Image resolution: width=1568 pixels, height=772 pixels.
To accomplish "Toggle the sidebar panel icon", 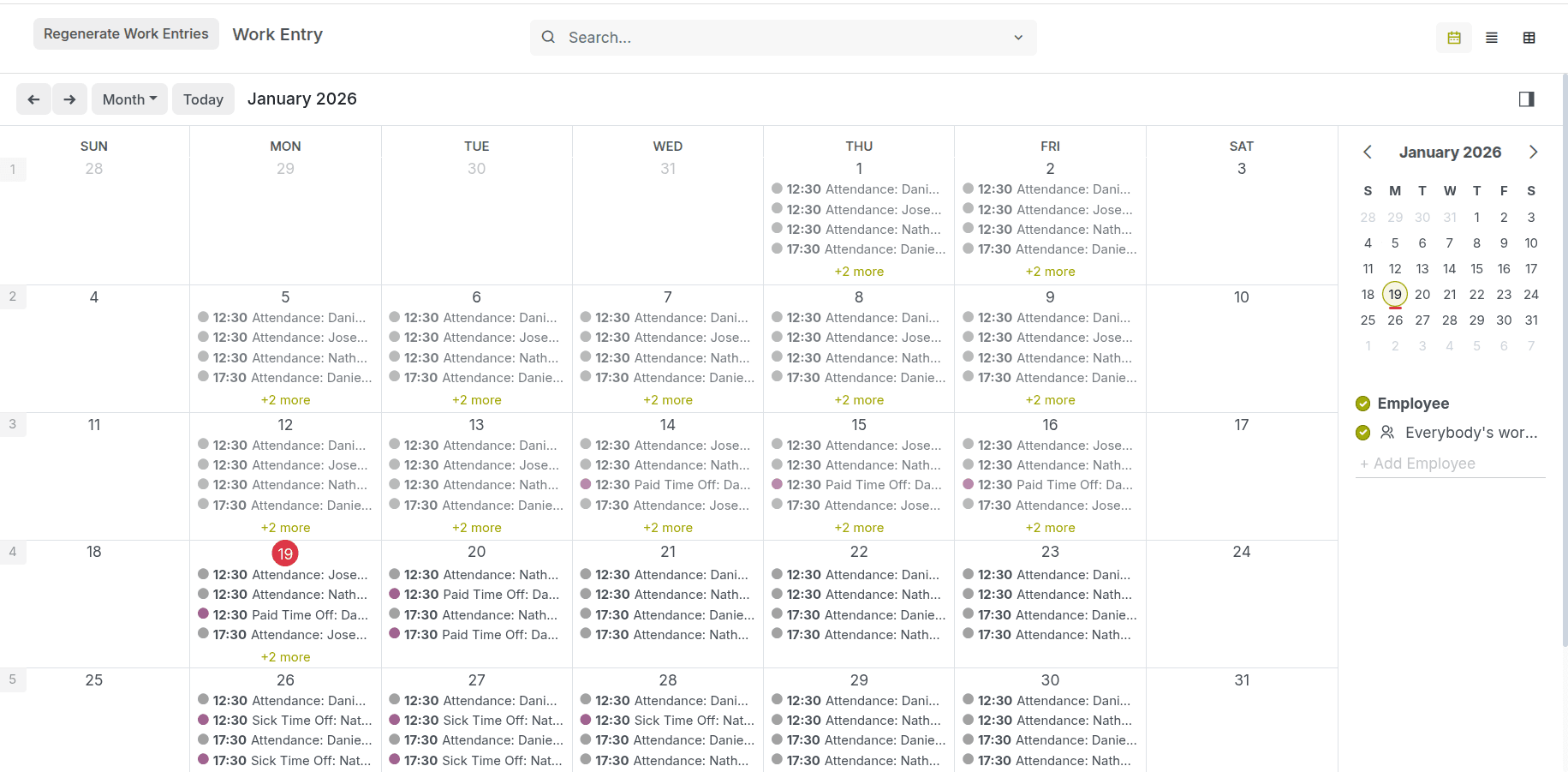I will pos(1526,99).
